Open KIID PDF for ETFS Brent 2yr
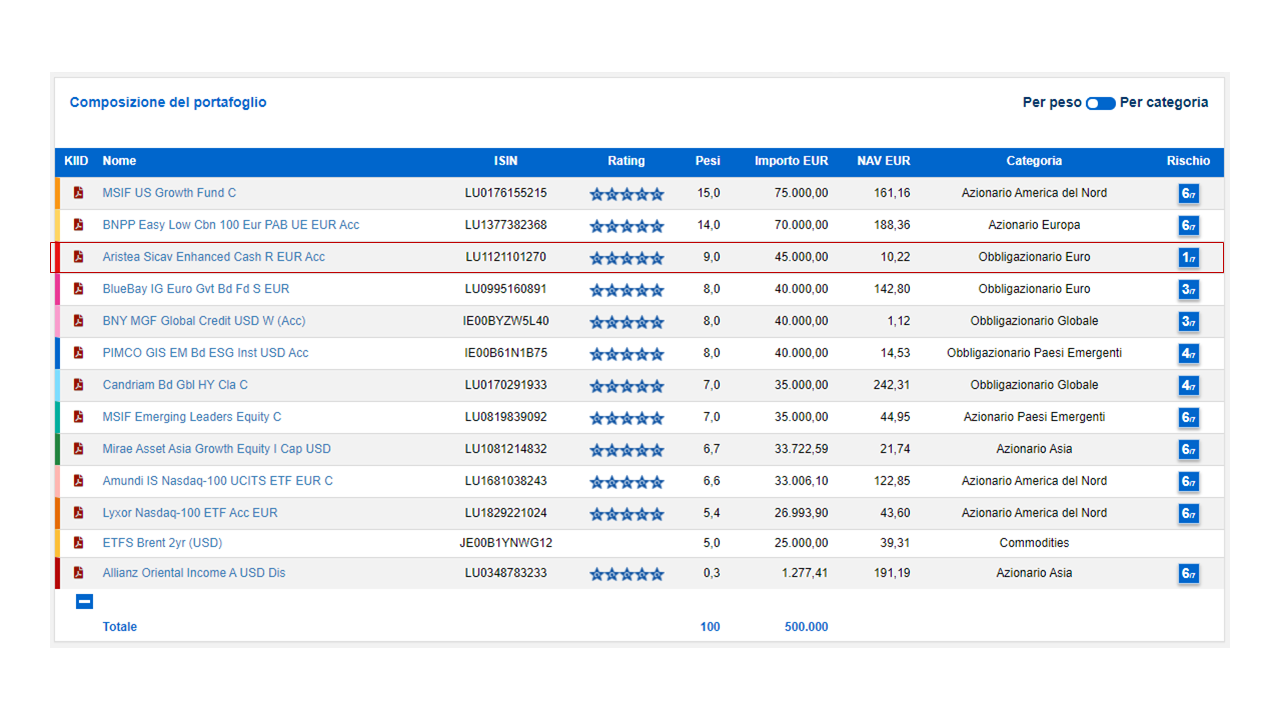Viewport: 1280px width, 720px height. pyautogui.click(x=78, y=543)
